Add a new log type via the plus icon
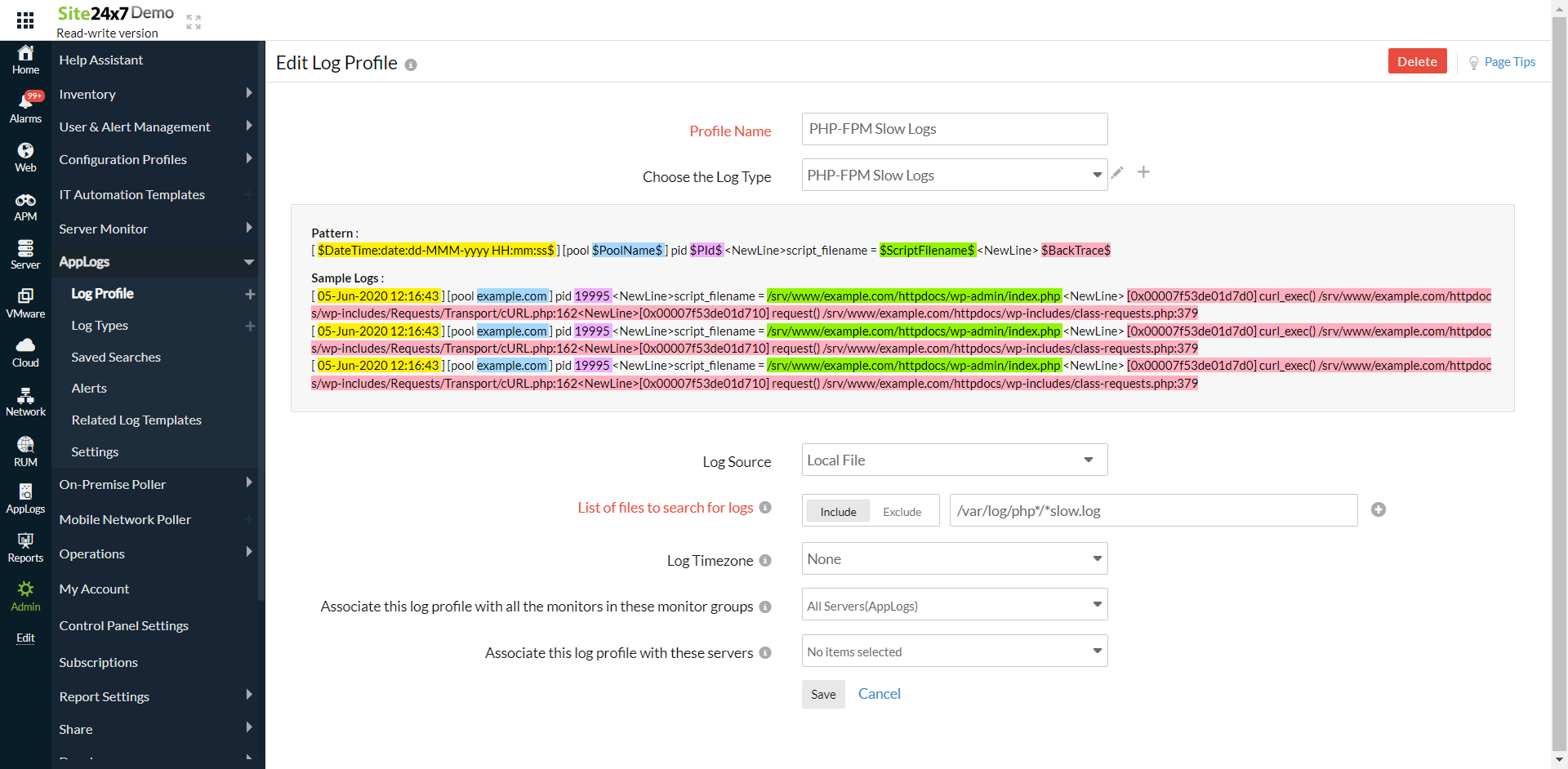The height and width of the screenshot is (769, 1568). pyautogui.click(x=1143, y=172)
